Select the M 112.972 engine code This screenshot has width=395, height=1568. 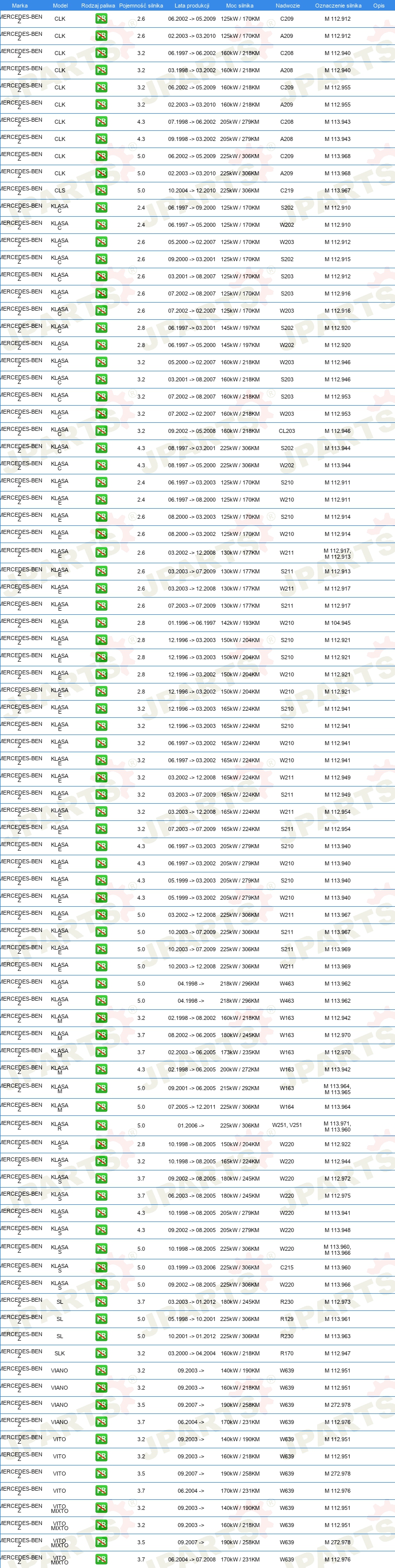[x=337, y=1179]
